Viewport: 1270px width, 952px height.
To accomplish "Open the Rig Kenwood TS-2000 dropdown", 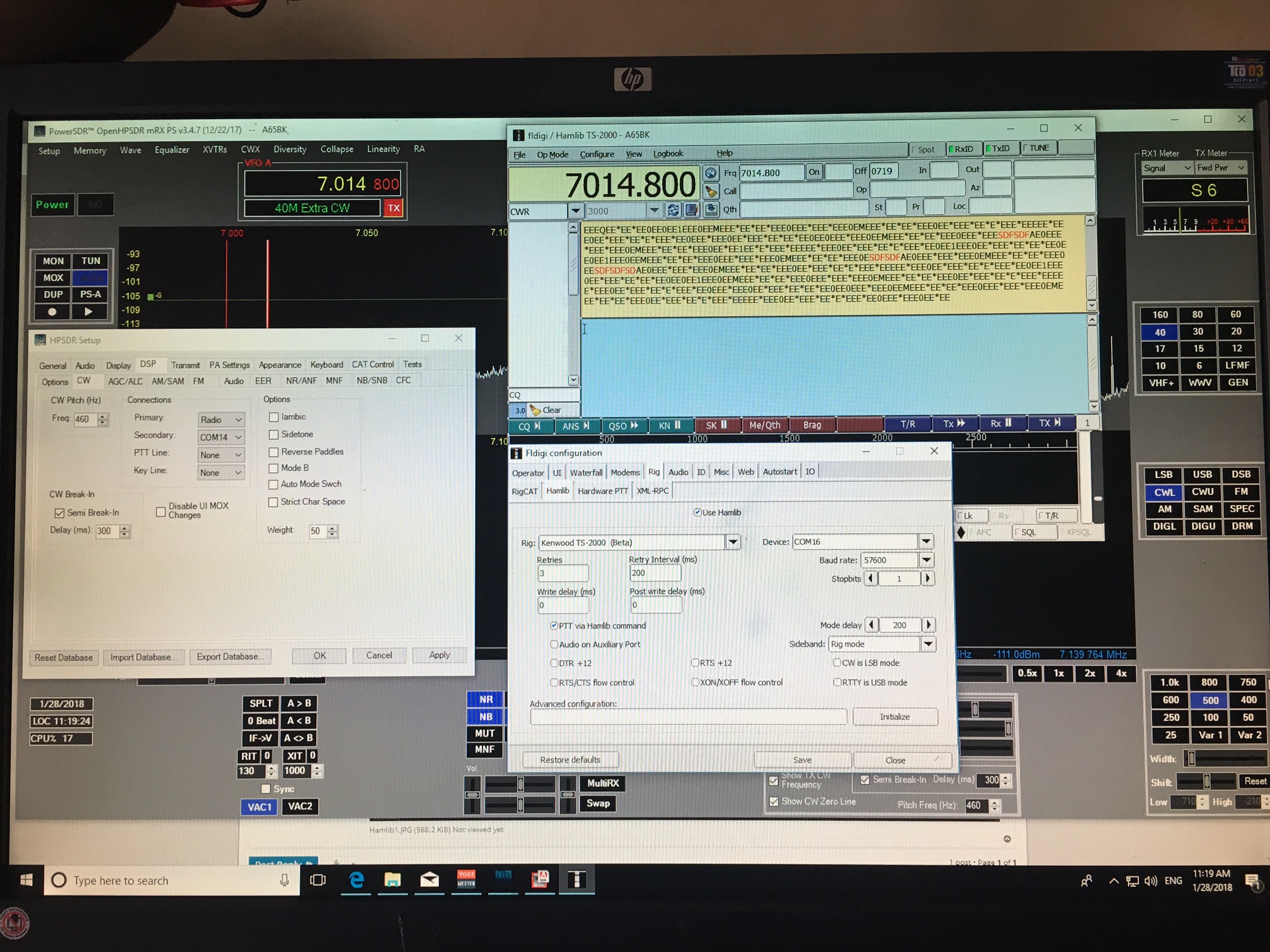I will click(733, 542).
